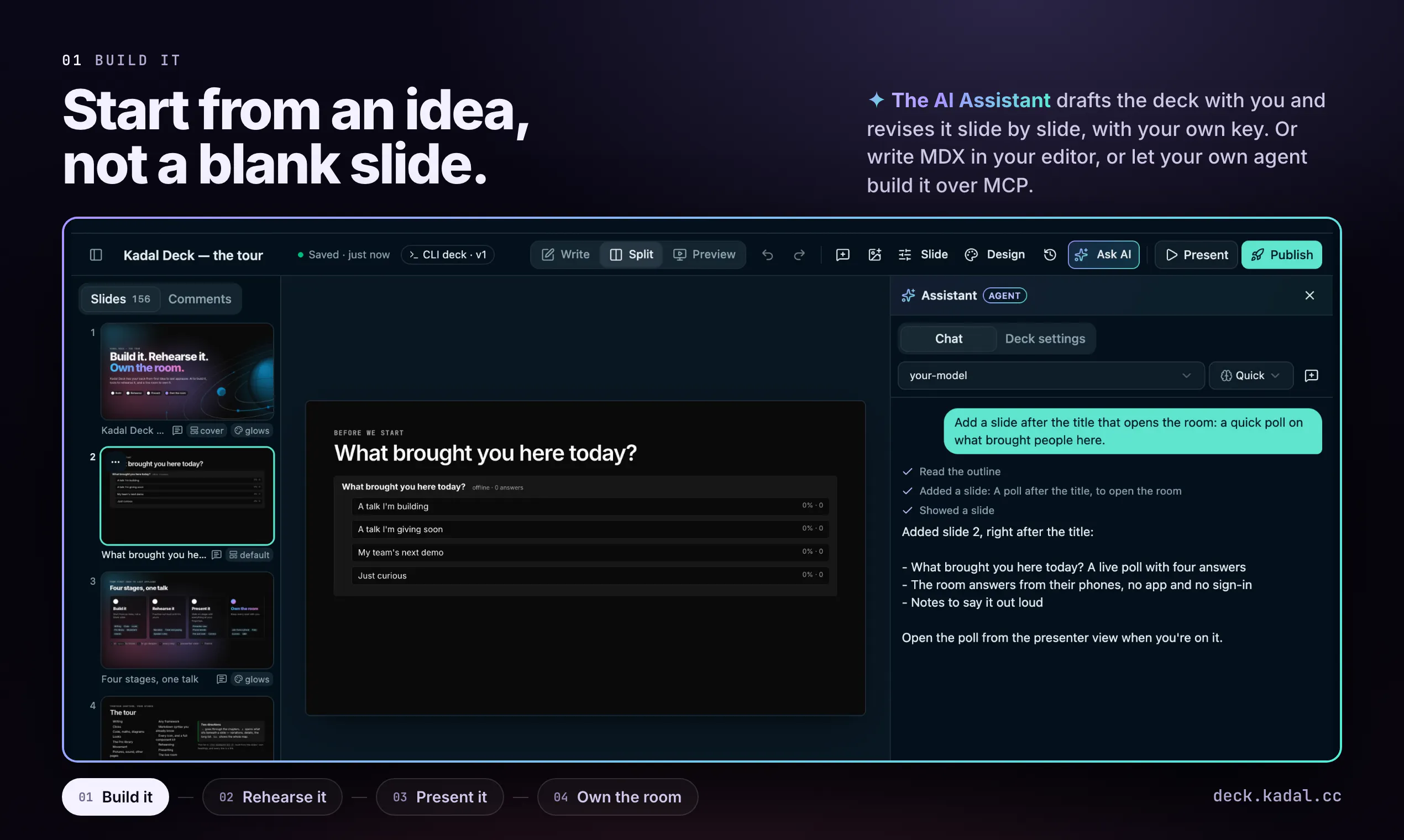1404x840 pixels.
Task: Toggle the sidebar panel icon
Action: pos(96,255)
